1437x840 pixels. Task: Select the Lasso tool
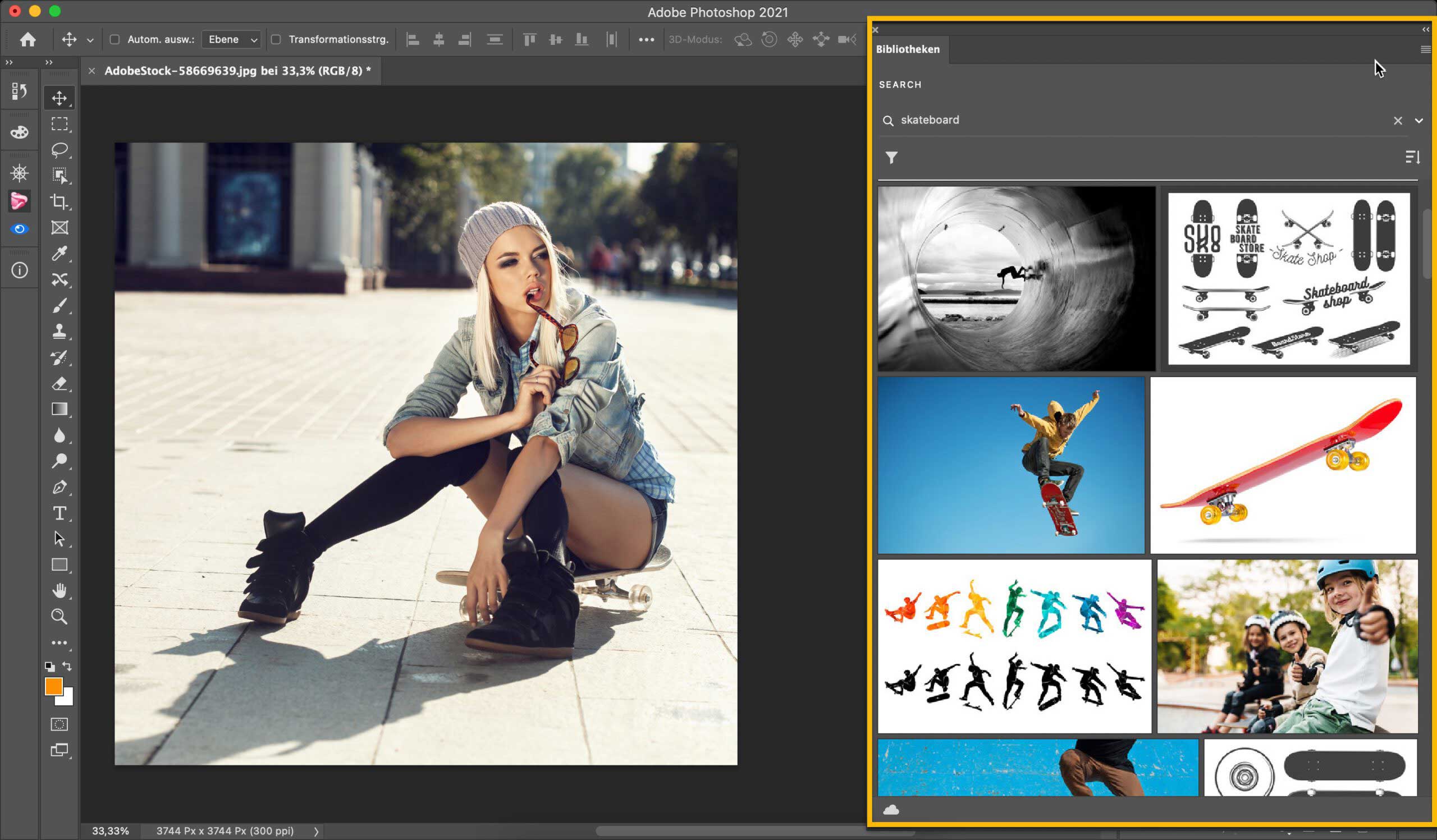click(x=60, y=150)
